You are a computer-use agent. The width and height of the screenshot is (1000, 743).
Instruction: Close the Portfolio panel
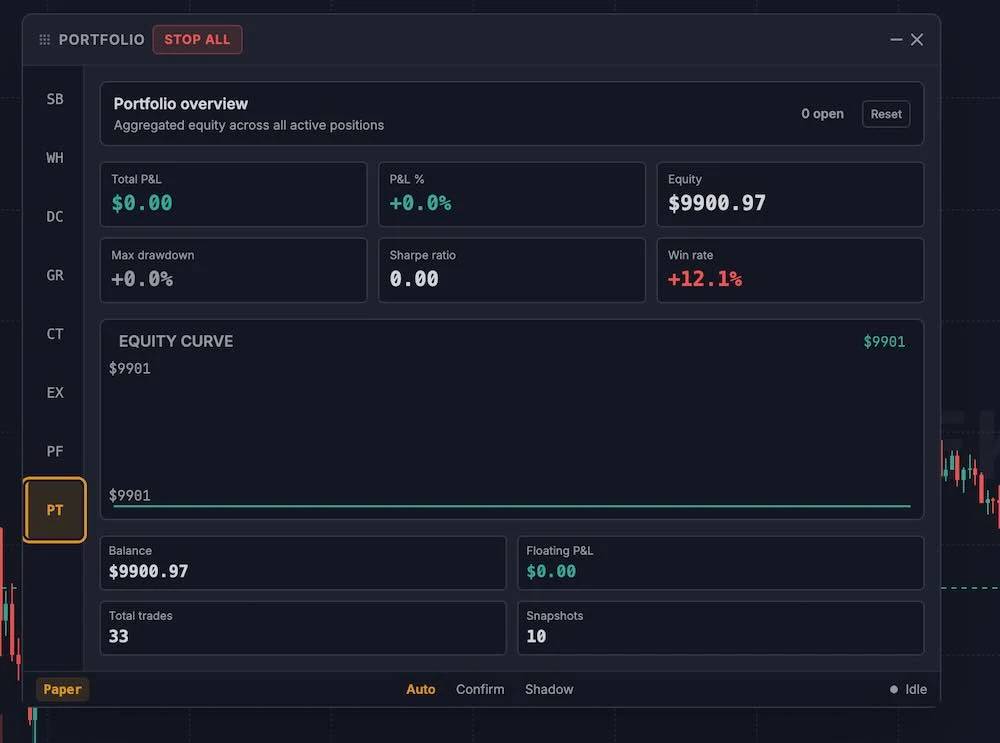(x=917, y=40)
